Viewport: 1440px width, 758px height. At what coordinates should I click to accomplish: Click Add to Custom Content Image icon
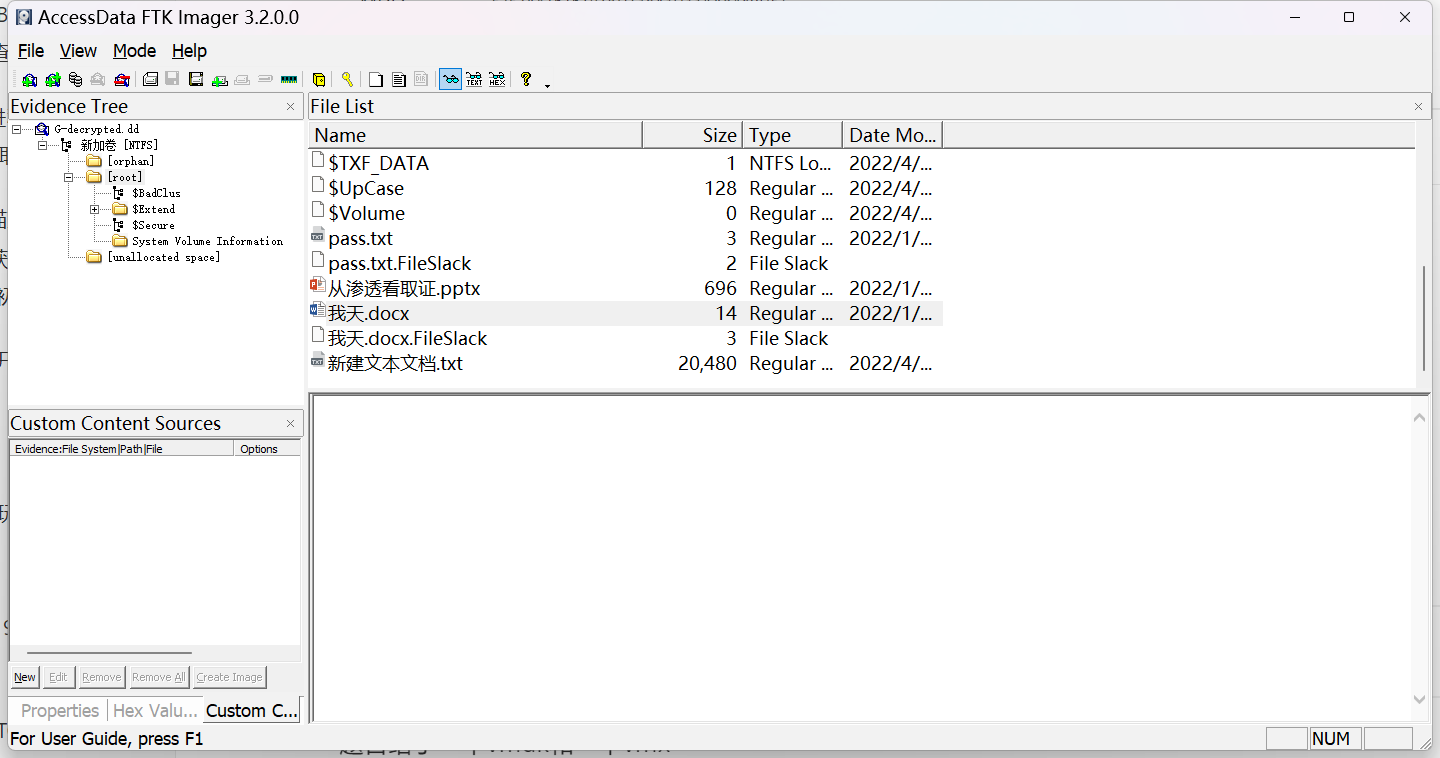pyautogui.click(x=219, y=80)
